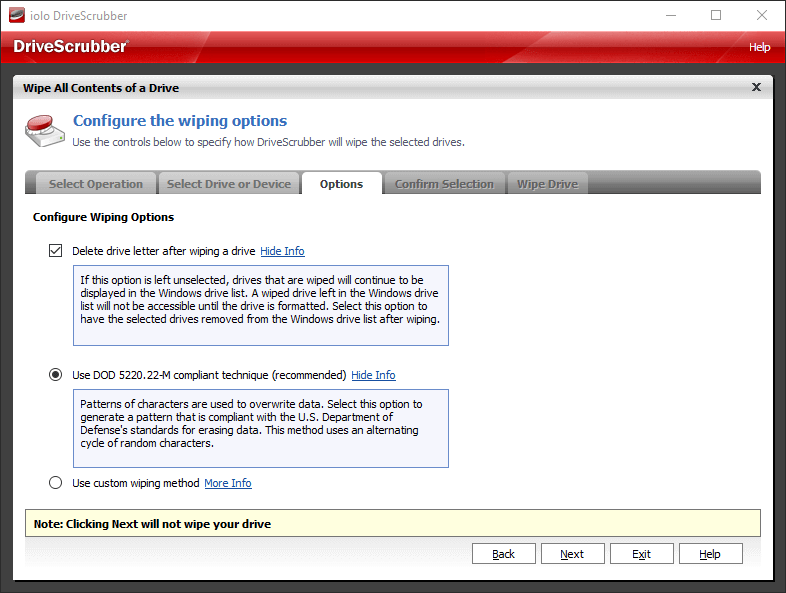Click the Options tab
The width and height of the screenshot is (786, 593).
(x=341, y=184)
